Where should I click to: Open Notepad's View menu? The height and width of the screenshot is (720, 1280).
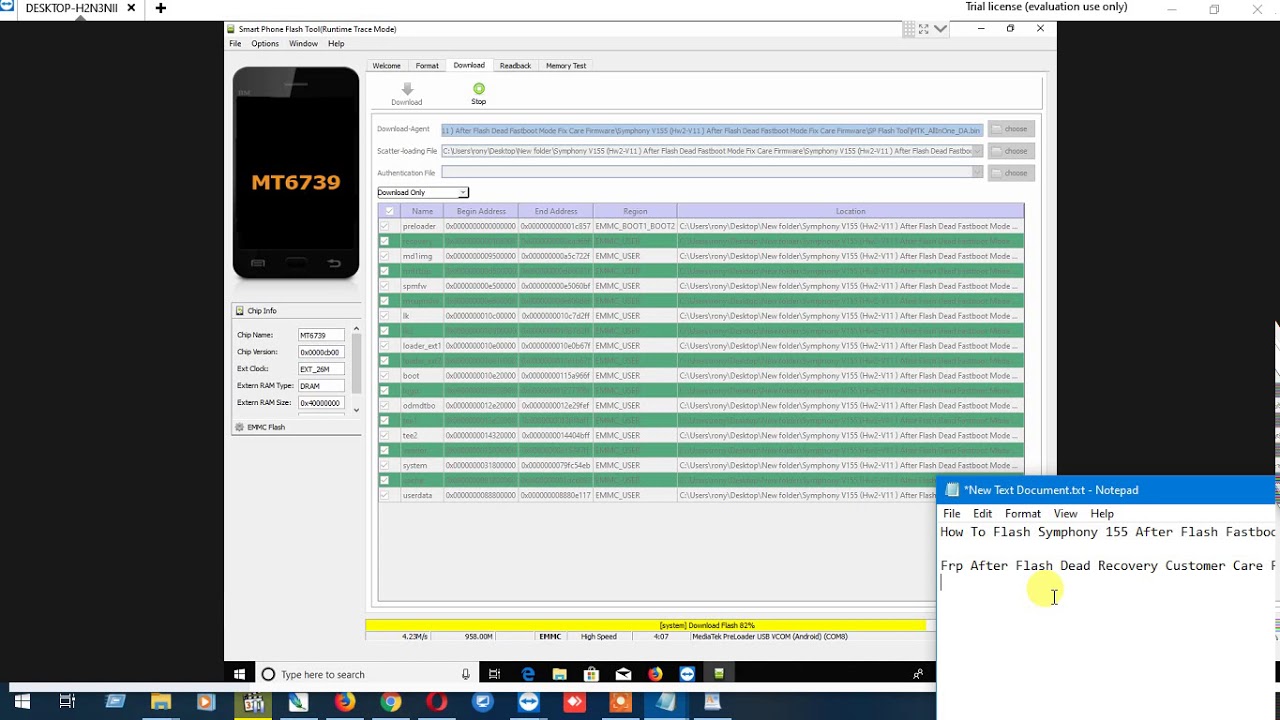coord(1066,513)
